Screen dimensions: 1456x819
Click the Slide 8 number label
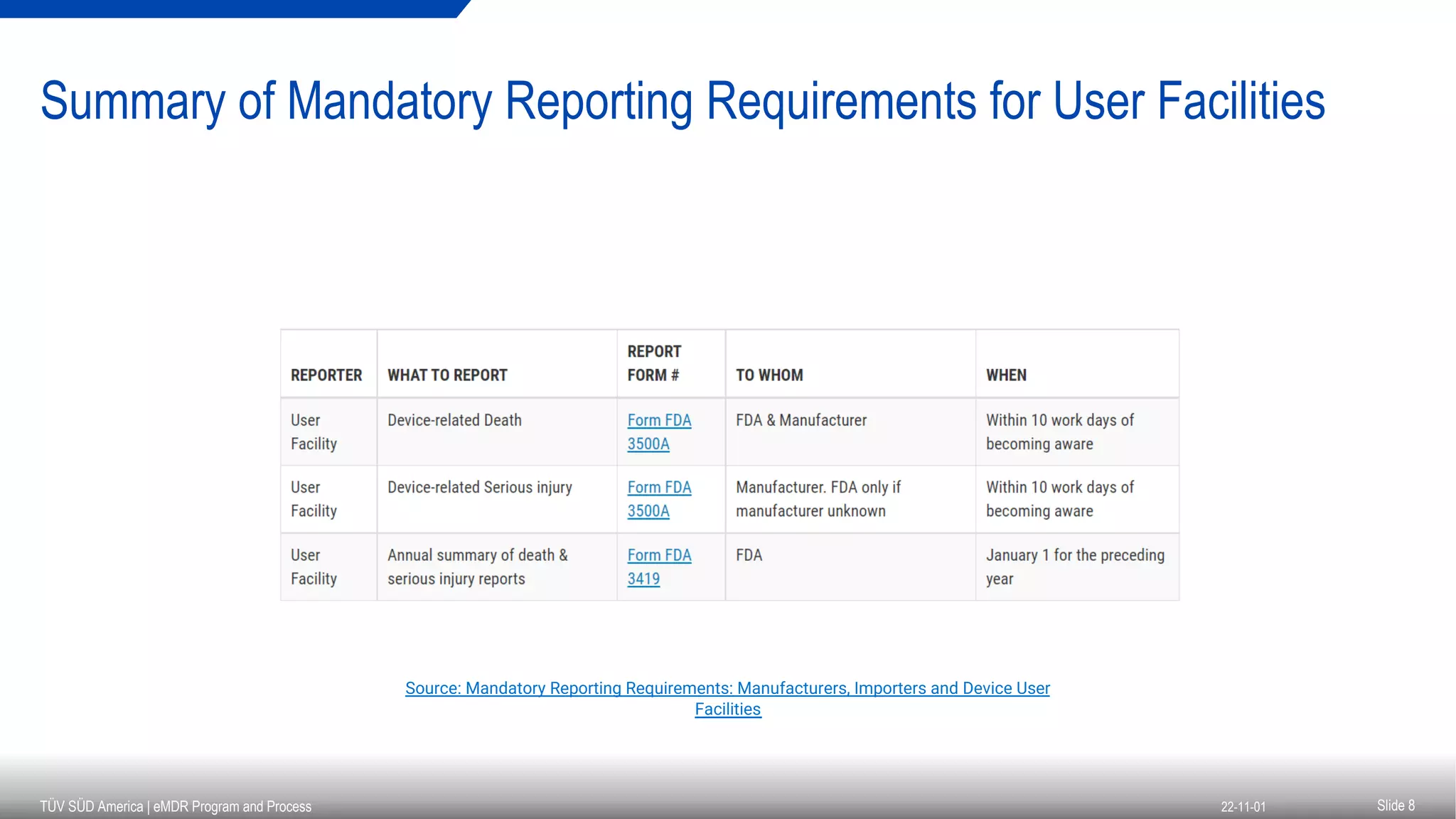tap(1395, 805)
